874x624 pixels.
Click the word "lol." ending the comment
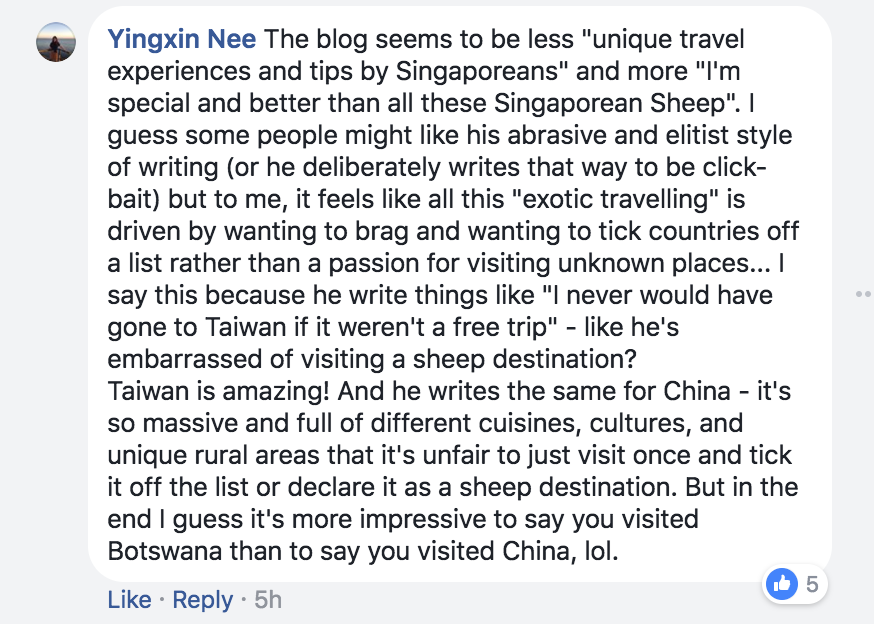click(x=602, y=551)
